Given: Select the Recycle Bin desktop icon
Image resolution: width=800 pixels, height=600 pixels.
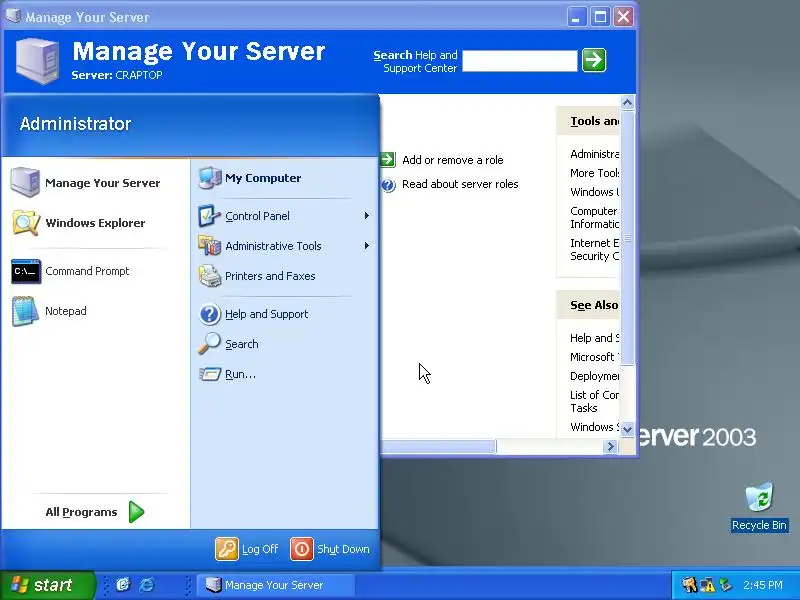Looking at the screenshot, I should pyautogui.click(x=759, y=507).
